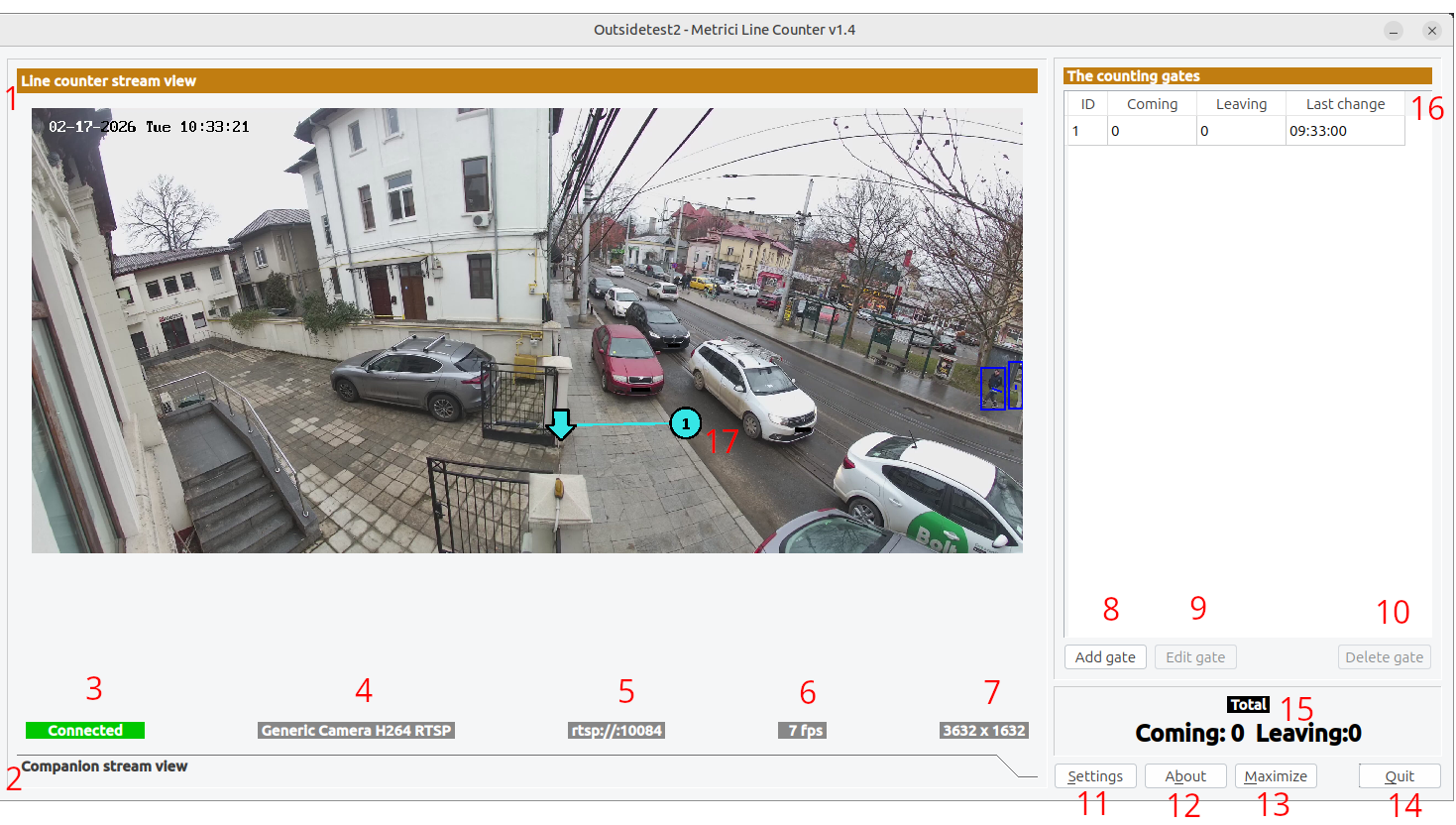The width and height of the screenshot is (1456, 825).
Task: Click the Leaving:0 total counter
Action: pyautogui.click(x=1308, y=734)
